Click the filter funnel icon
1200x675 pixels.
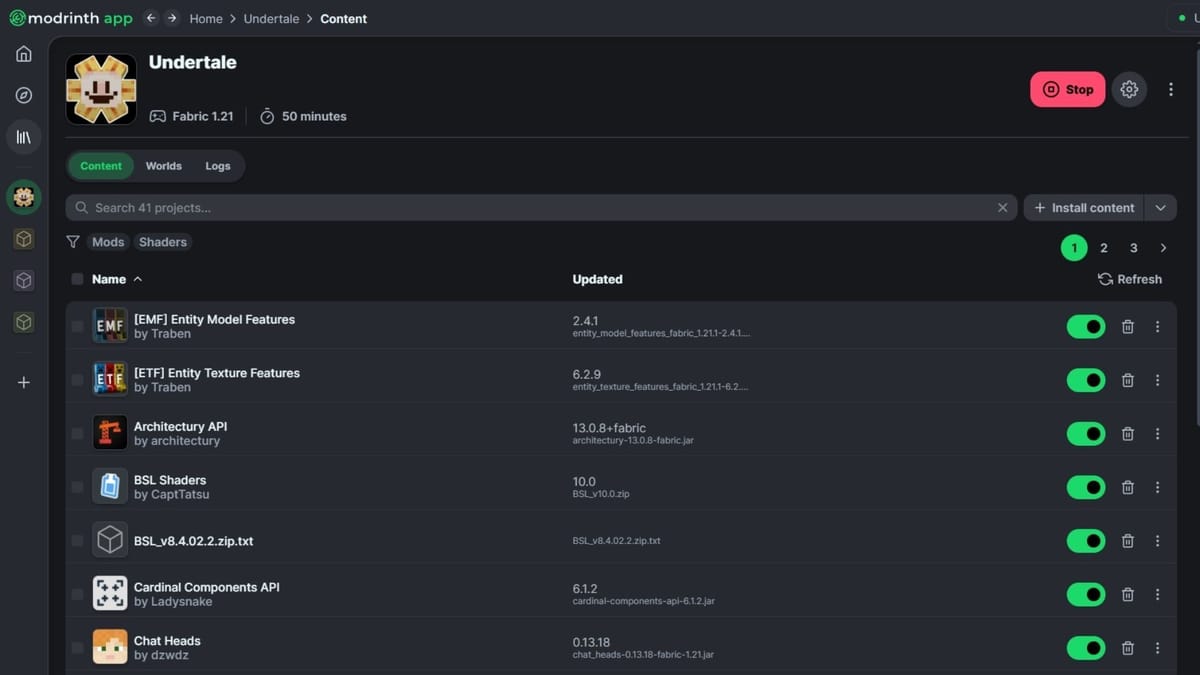73,242
